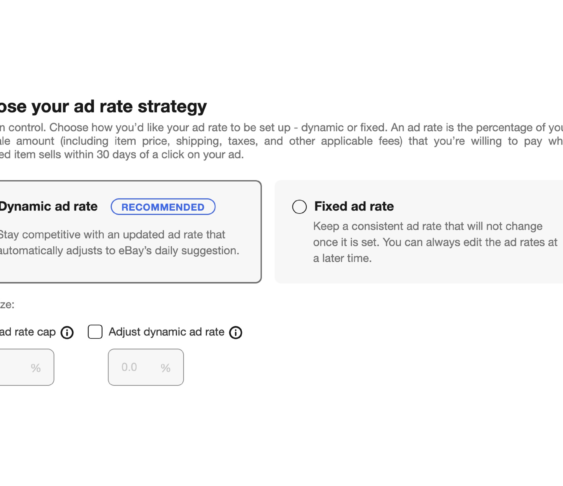This screenshot has height=486, width=563.
Task: Click the intro paragraph about ad rates
Action: pyautogui.click(x=282, y=141)
